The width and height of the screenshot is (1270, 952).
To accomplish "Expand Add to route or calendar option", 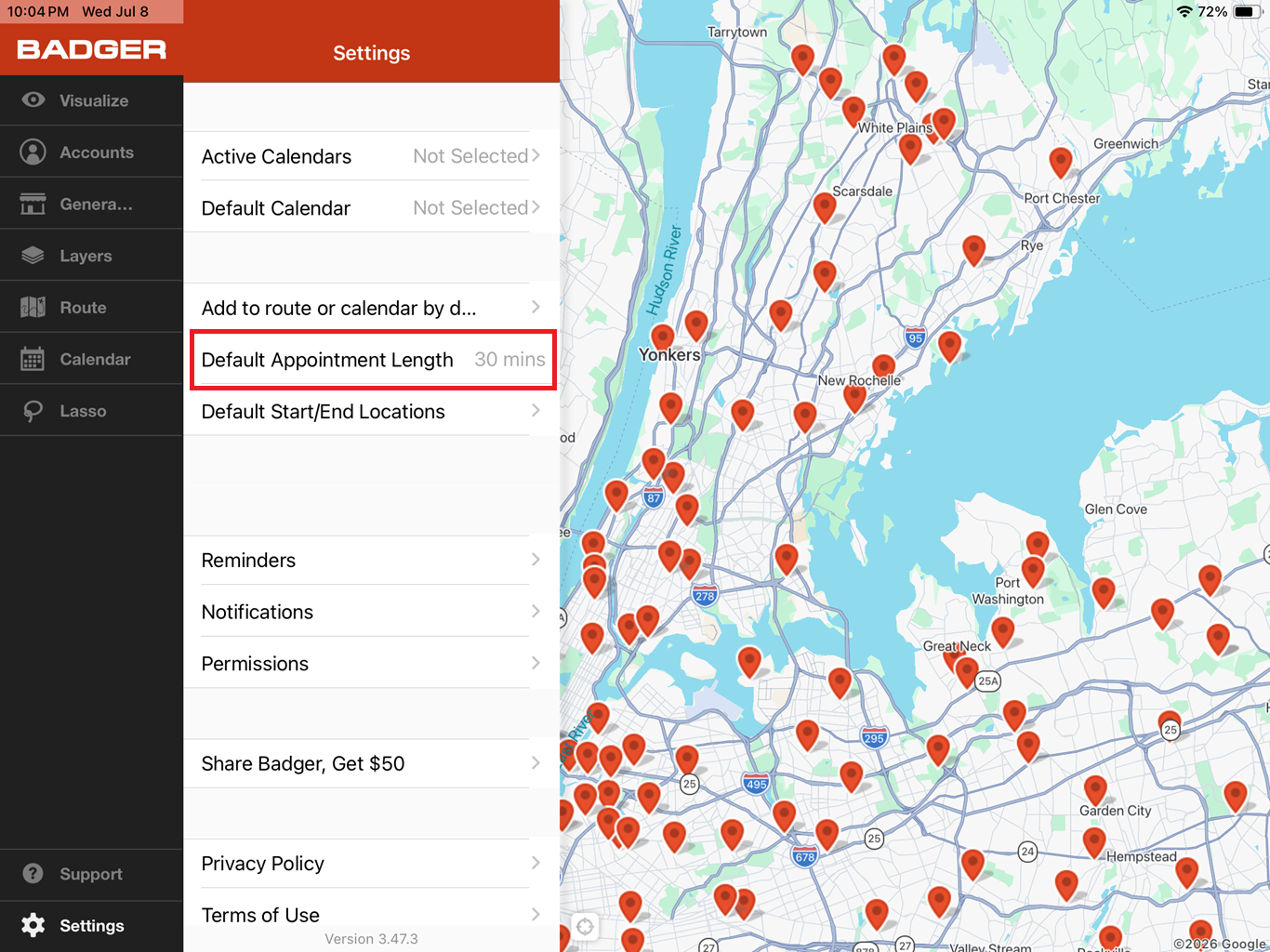I will coord(372,308).
